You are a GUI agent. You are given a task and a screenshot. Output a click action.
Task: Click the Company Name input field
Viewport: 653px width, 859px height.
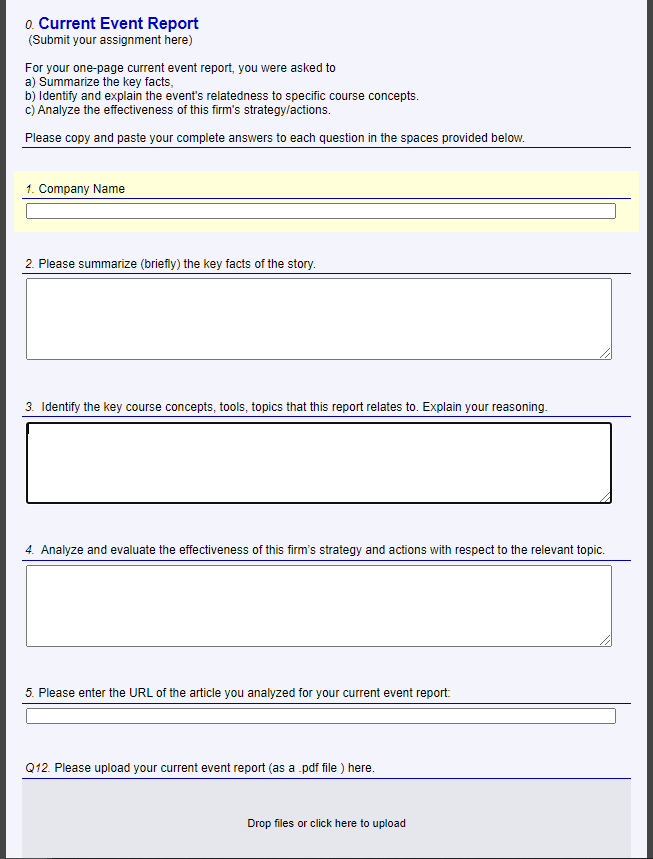click(320, 211)
